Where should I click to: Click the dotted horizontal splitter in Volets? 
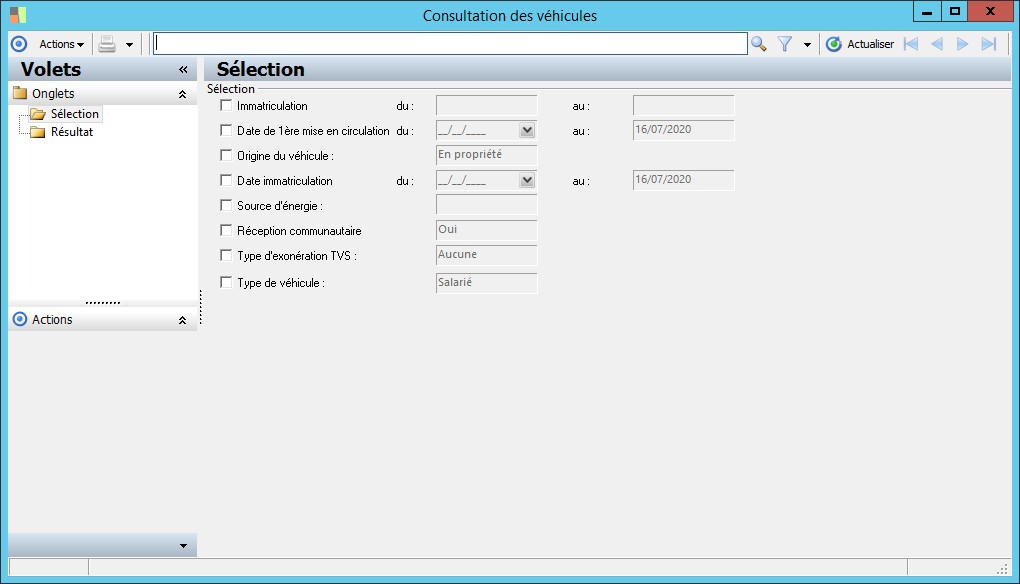coord(103,303)
